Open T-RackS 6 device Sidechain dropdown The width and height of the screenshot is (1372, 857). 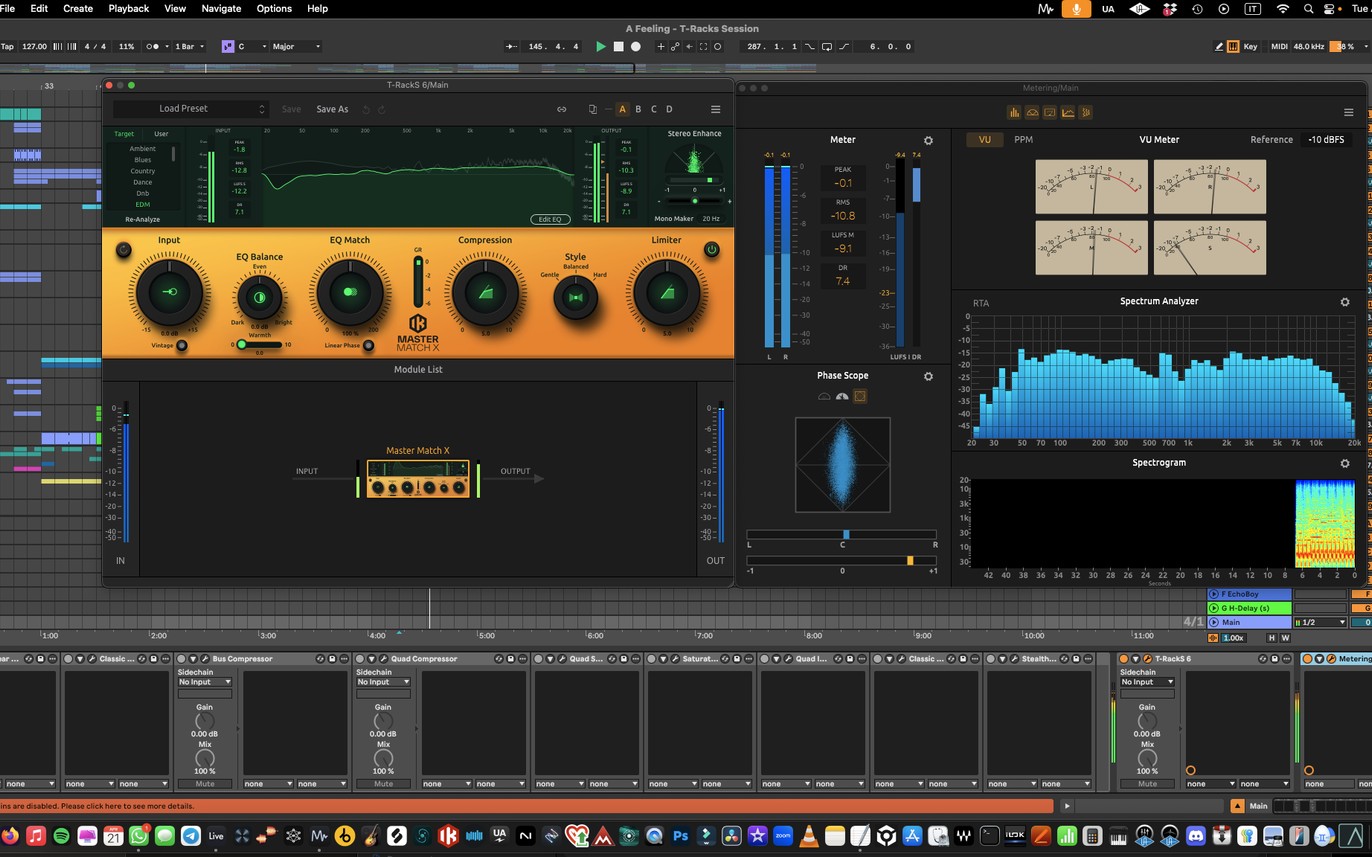(x=1146, y=682)
